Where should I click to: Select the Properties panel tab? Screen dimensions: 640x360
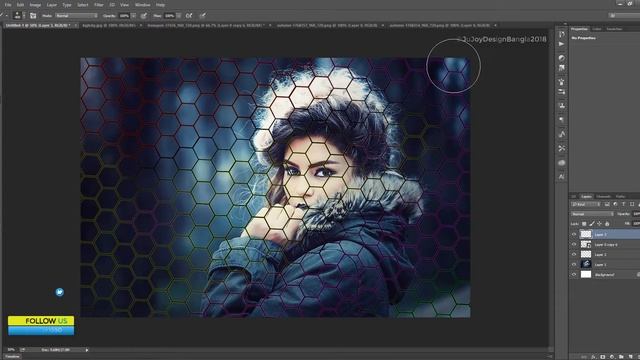click(x=580, y=29)
